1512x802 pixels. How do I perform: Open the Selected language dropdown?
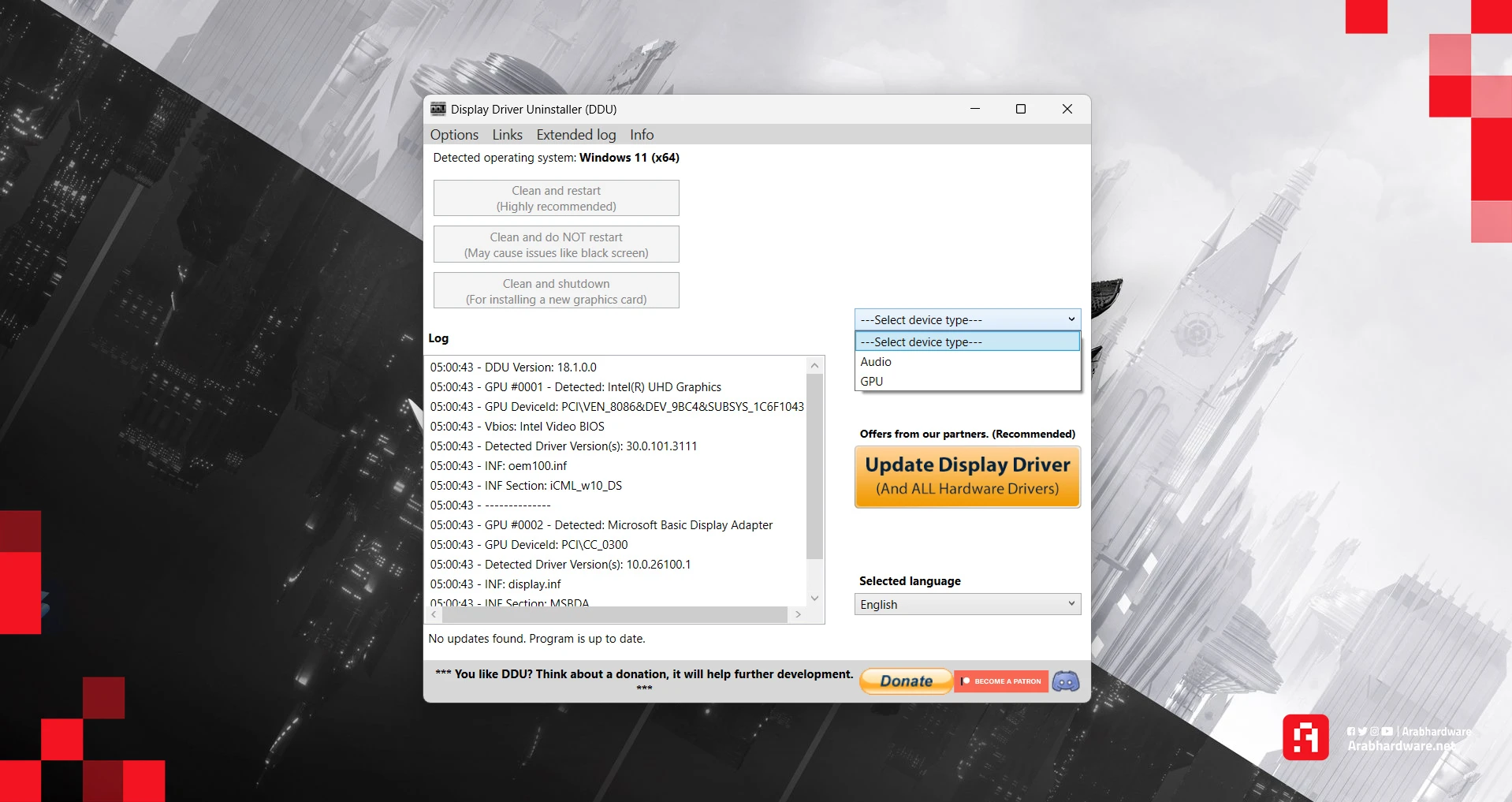(x=967, y=604)
